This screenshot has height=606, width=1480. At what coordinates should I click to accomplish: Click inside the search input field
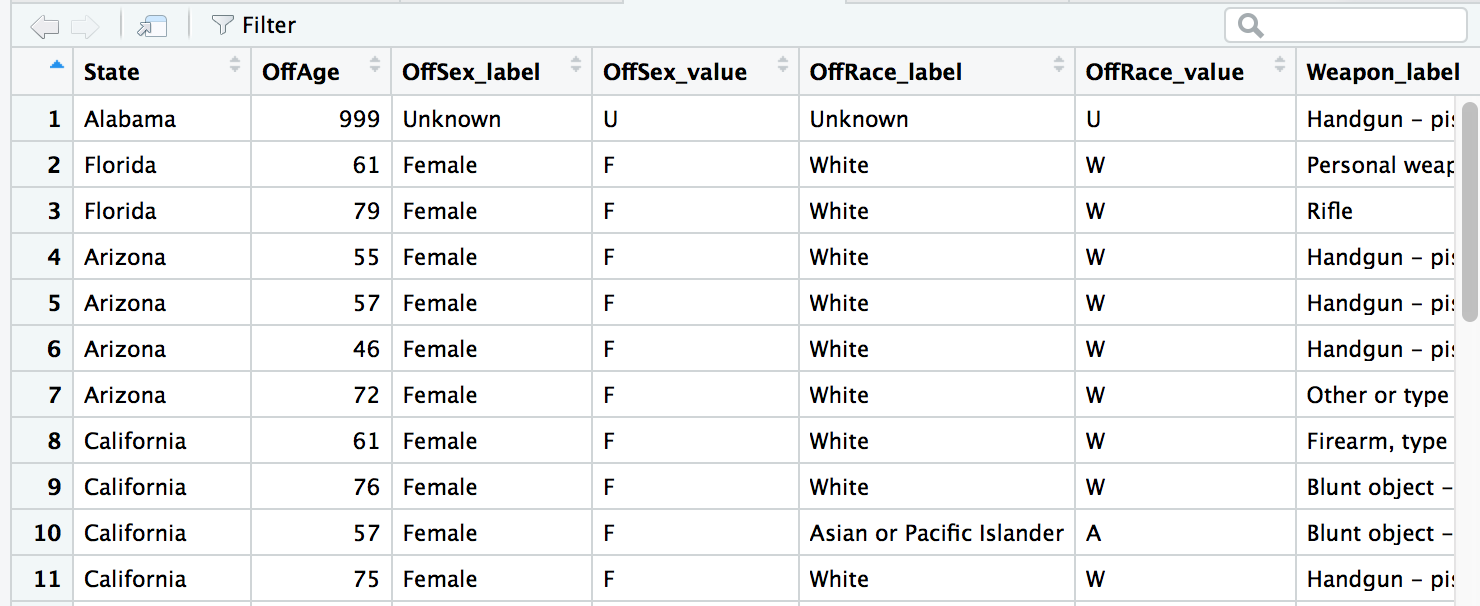click(x=1345, y=25)
